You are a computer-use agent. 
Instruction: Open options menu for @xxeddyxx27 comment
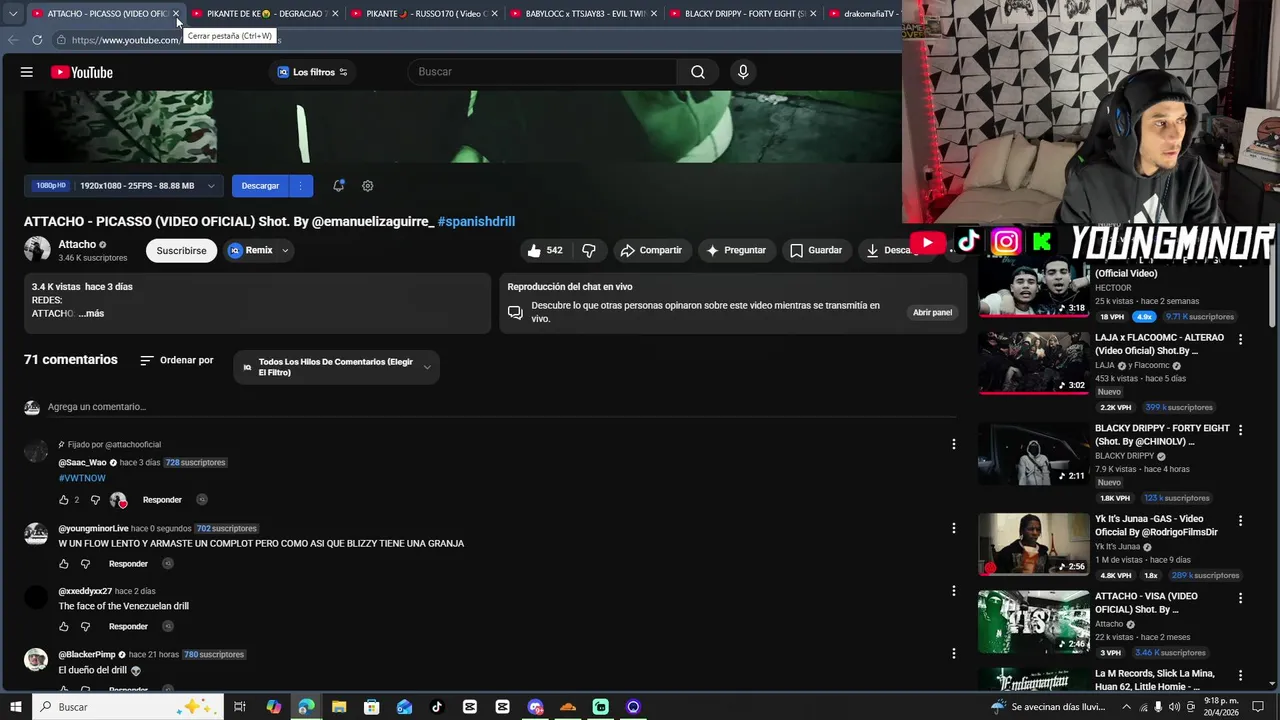[x=953, y=591]
